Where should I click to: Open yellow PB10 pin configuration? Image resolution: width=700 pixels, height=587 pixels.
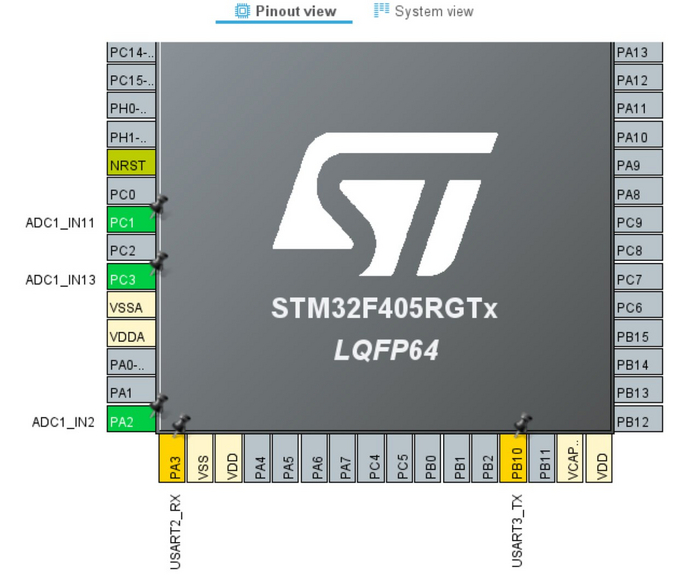pos(513,458)
